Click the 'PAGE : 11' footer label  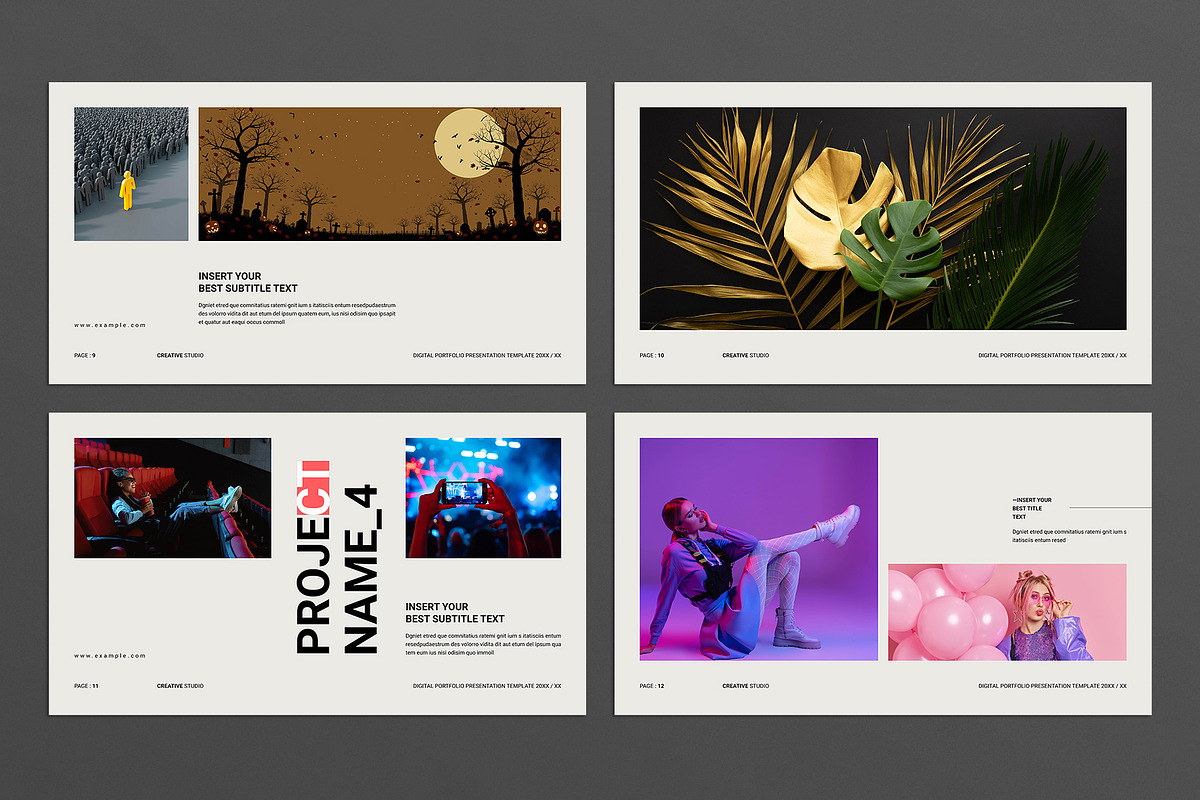point(86,686)
